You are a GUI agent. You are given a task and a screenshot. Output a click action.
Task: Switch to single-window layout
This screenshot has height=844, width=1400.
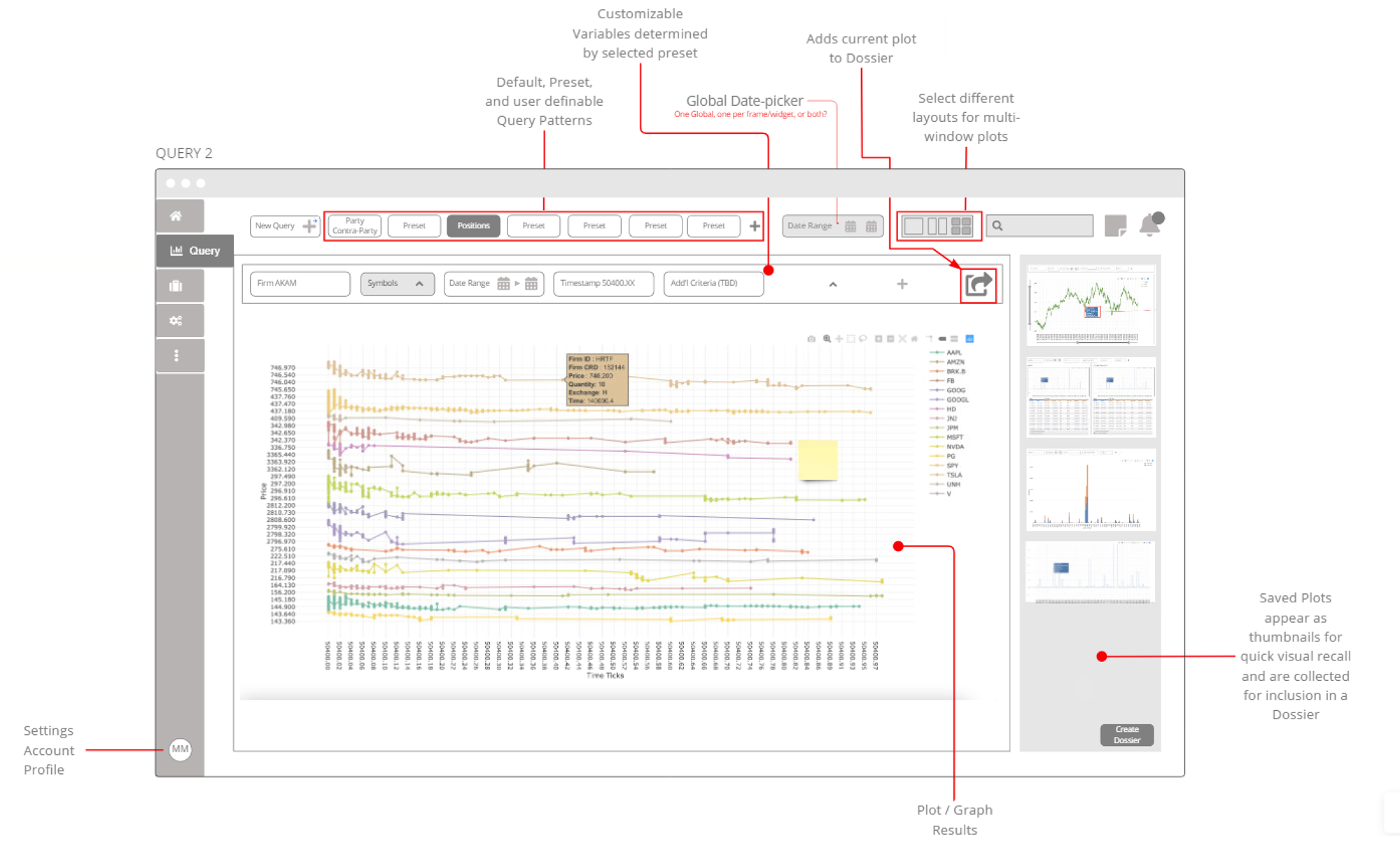point(913,226)
